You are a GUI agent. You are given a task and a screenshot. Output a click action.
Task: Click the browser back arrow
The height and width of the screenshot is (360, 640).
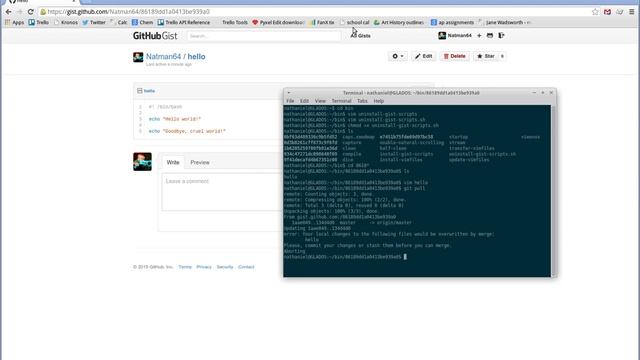click(x=8, y=12)
